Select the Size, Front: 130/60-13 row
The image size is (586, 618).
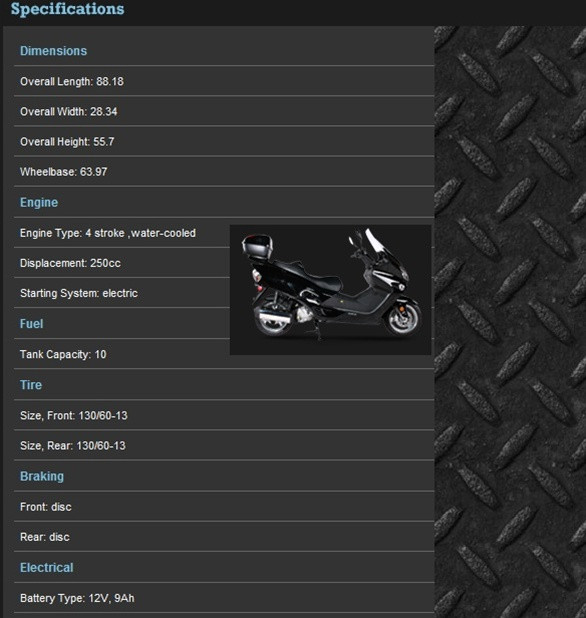[x=224, y=415]
